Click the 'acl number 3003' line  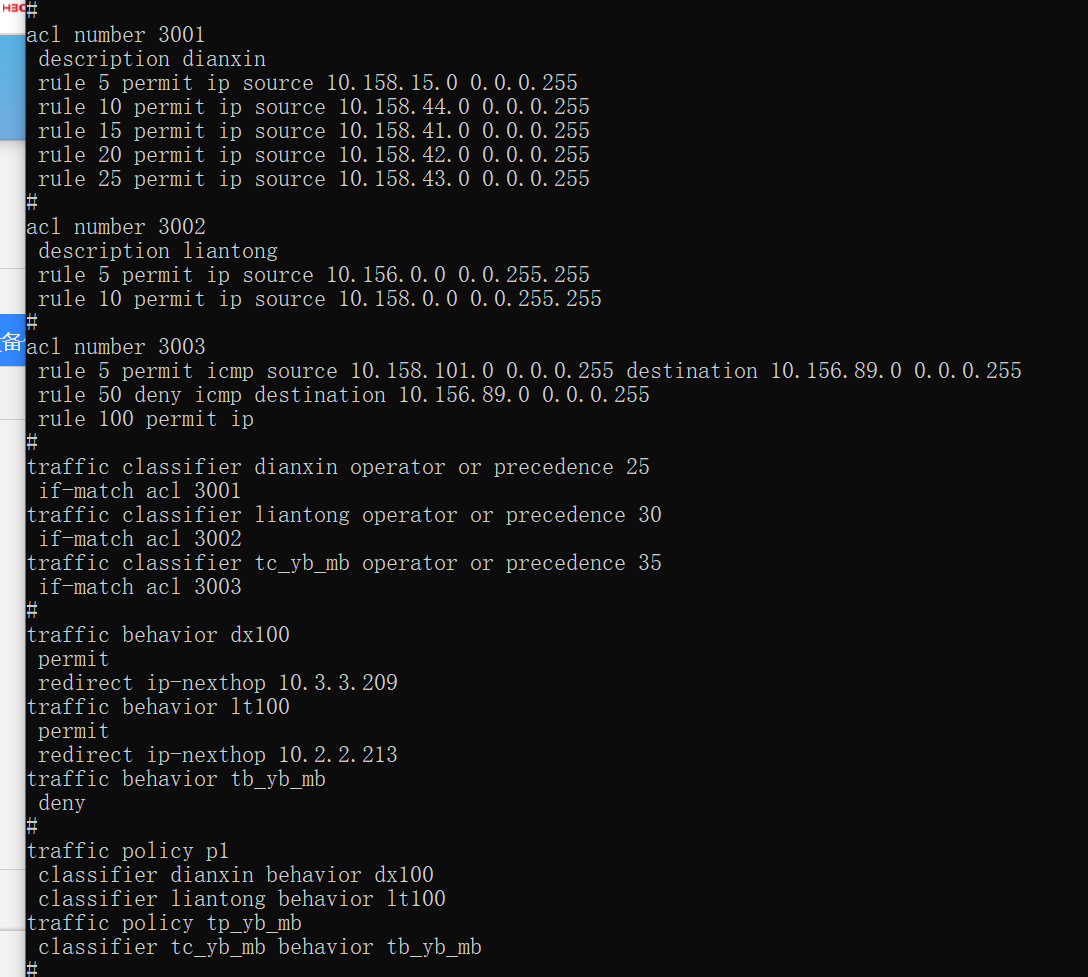(115, 347)
